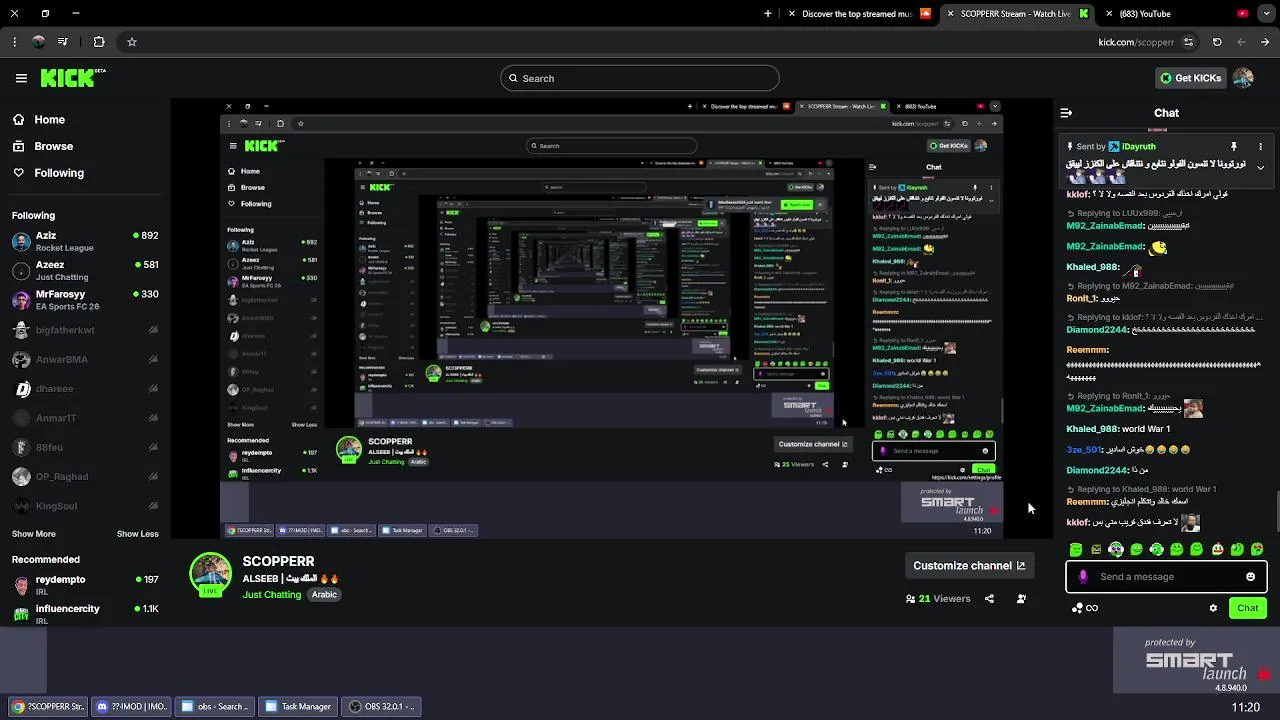Open the emoji picker in the message box

coord(1250,576)
